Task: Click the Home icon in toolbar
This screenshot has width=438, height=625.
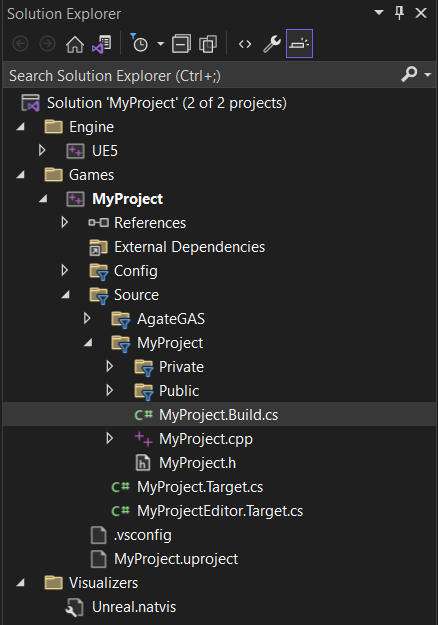Action: pyautogui.click(x=75, y=44)
